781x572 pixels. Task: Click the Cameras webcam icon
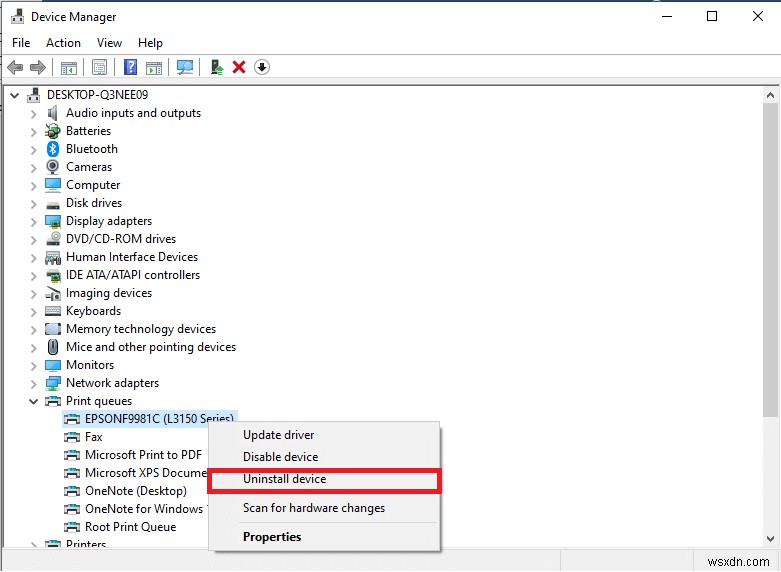(x=53, y=167)
